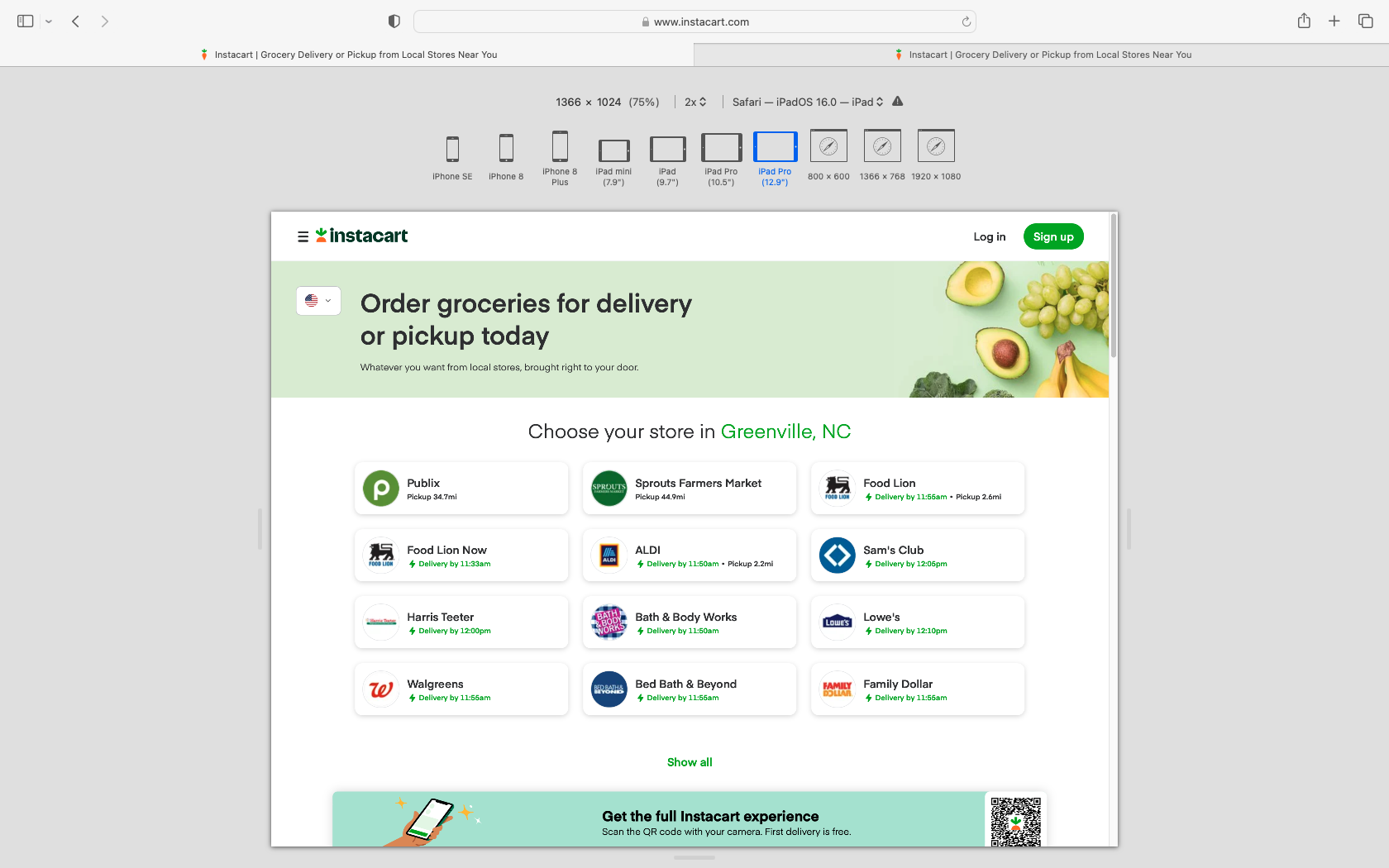The width and height of the screenshot is (1389, 868).
Task: Pick the Sam's Club store
Action: 918,556
